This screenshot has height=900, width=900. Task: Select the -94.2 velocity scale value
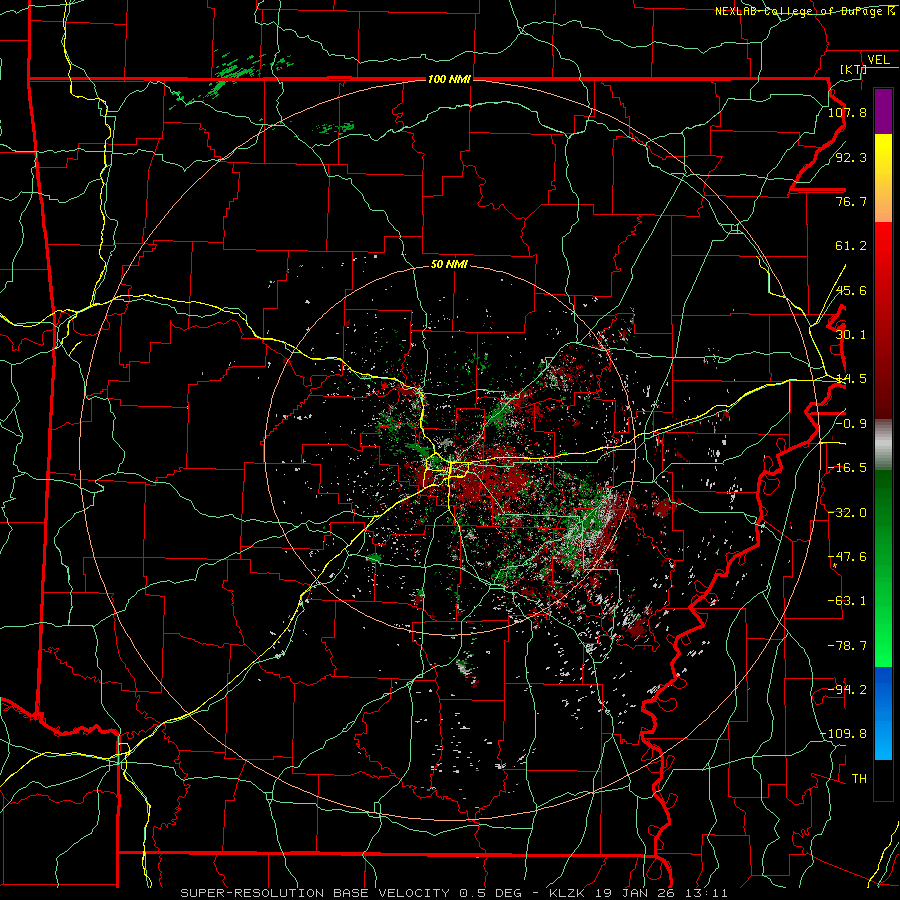click(x=847, y=690)
